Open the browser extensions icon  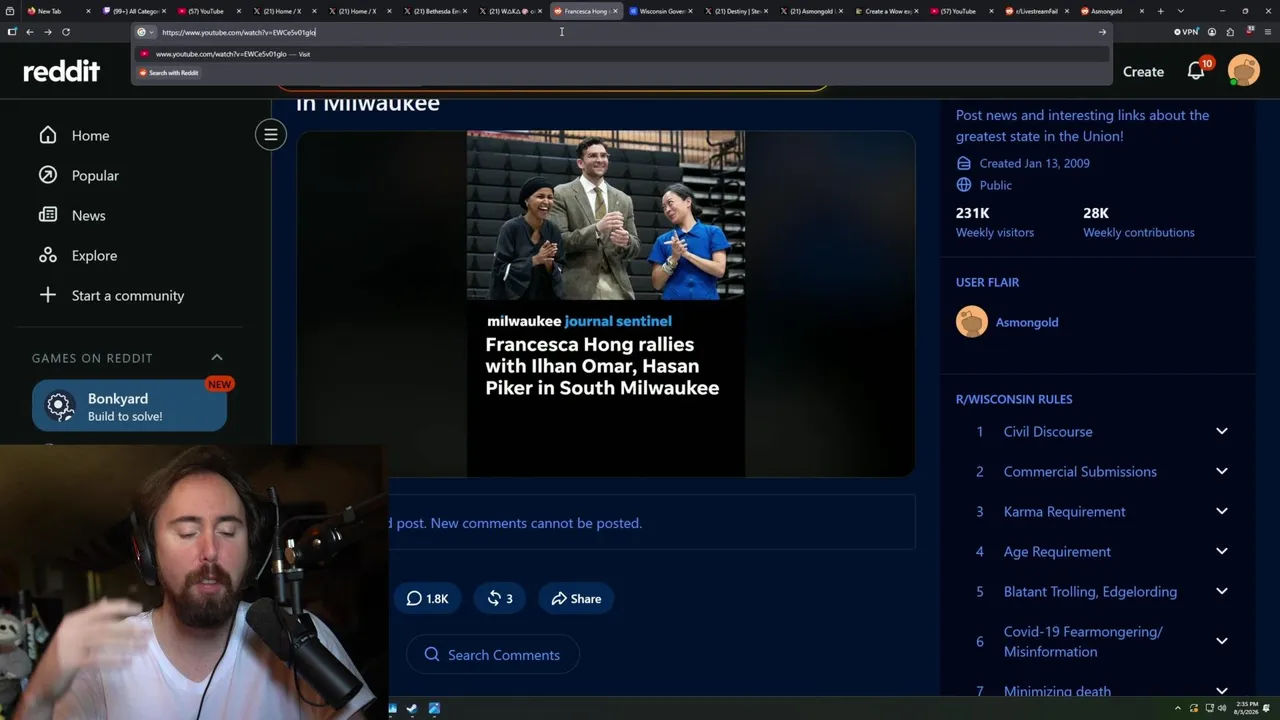coord(1230,32)
